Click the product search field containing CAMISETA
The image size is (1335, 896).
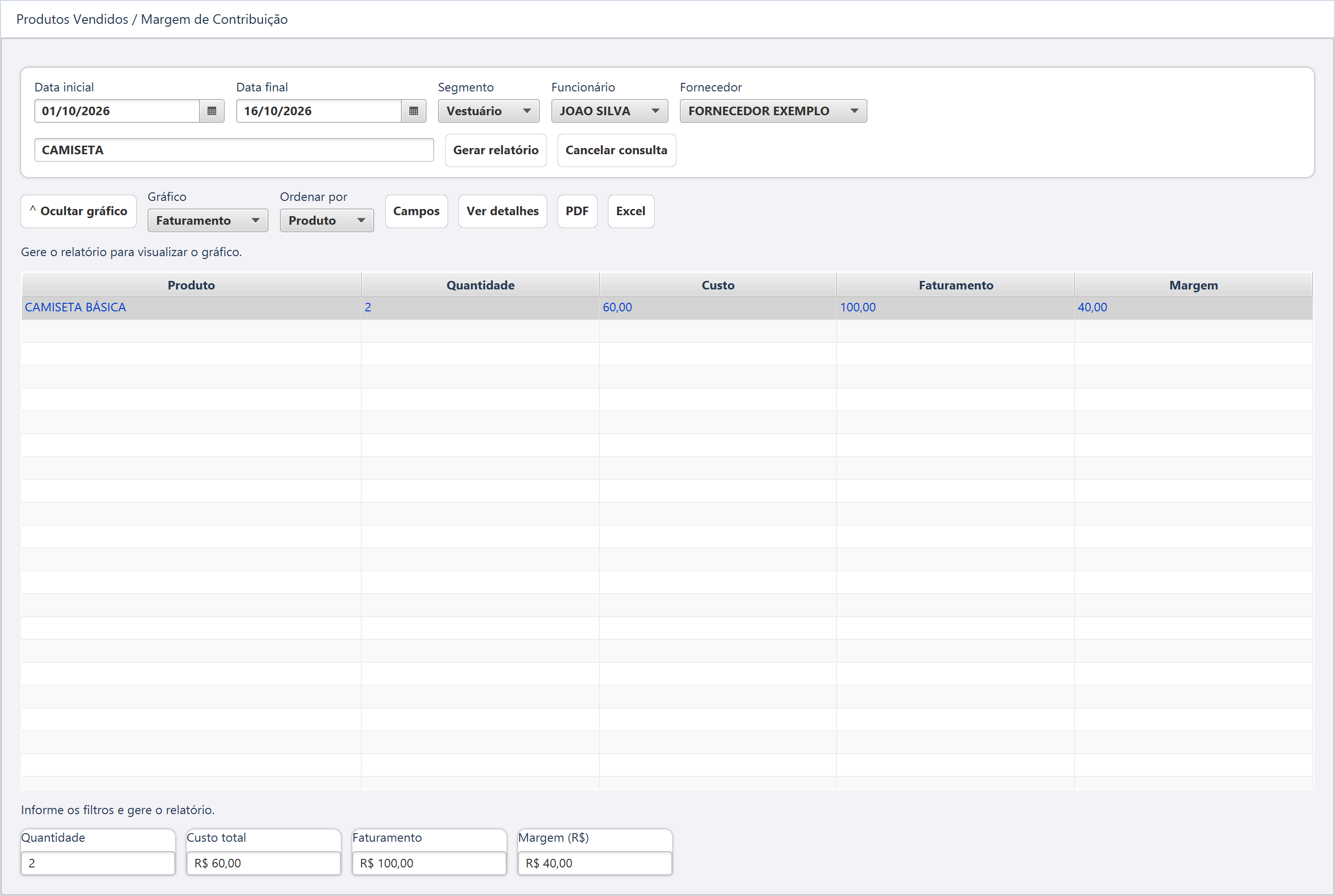[234, 150]
